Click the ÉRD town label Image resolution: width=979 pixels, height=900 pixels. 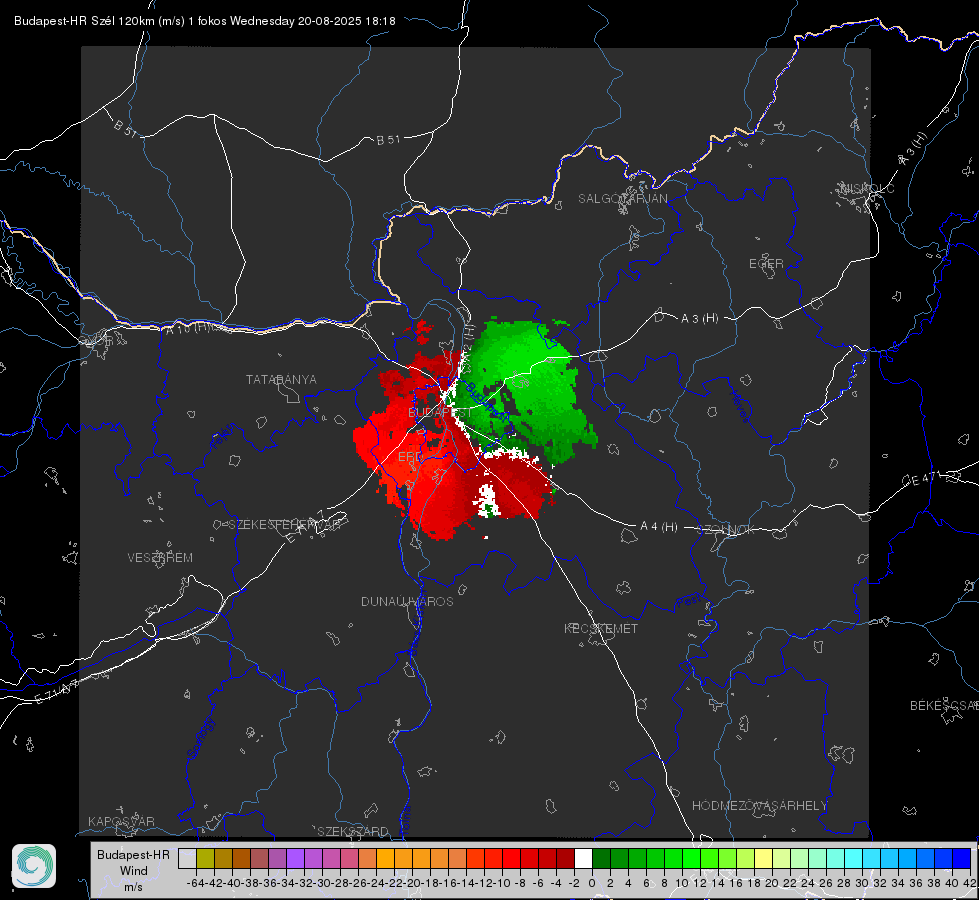point(410,457)
